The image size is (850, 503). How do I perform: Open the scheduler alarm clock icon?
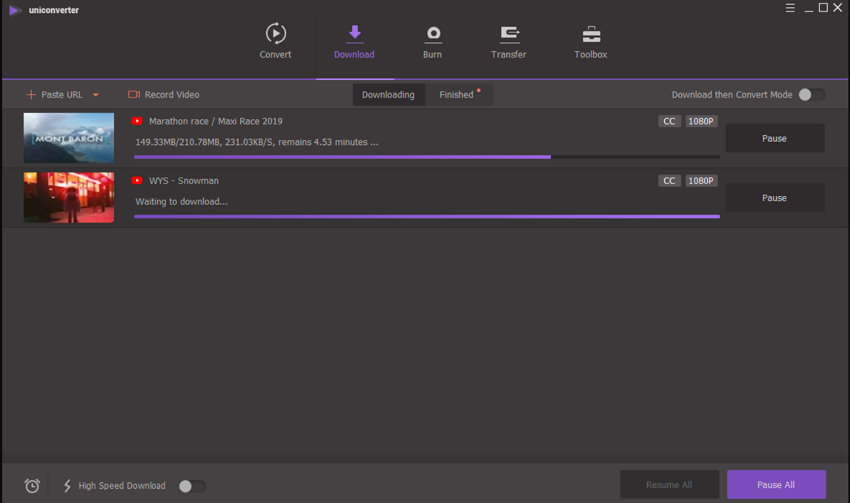click(x=32, y=486)
